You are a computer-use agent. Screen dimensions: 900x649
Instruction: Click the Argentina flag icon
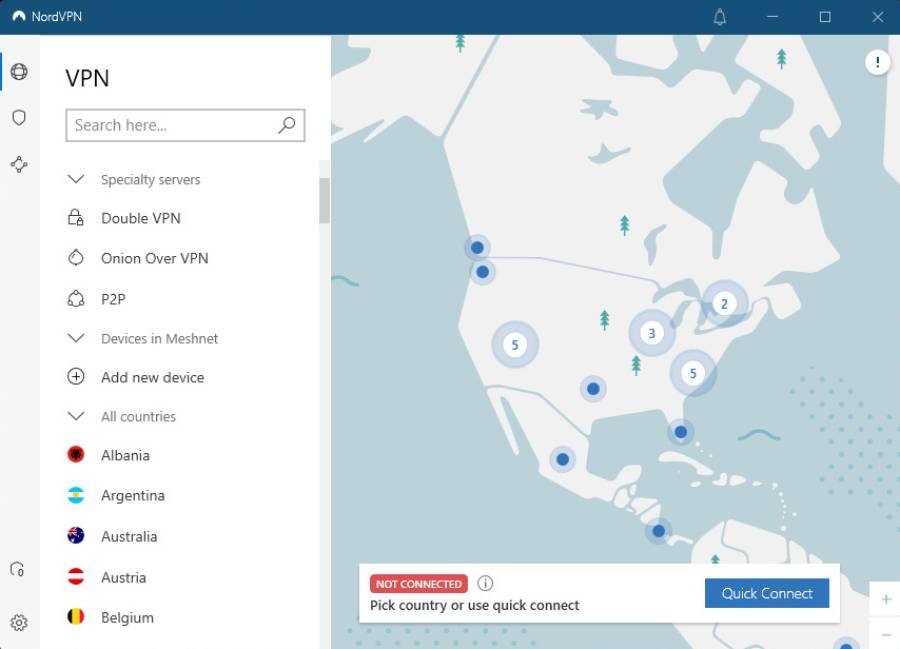pyautogui.click(x=76, y=495)
